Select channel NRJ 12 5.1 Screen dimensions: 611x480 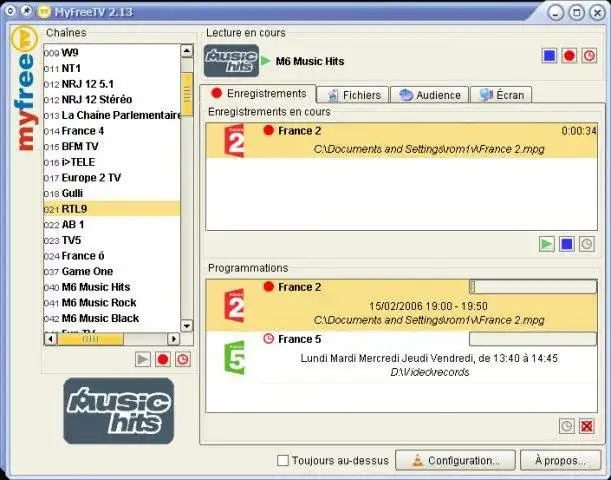tap(112, 84)
